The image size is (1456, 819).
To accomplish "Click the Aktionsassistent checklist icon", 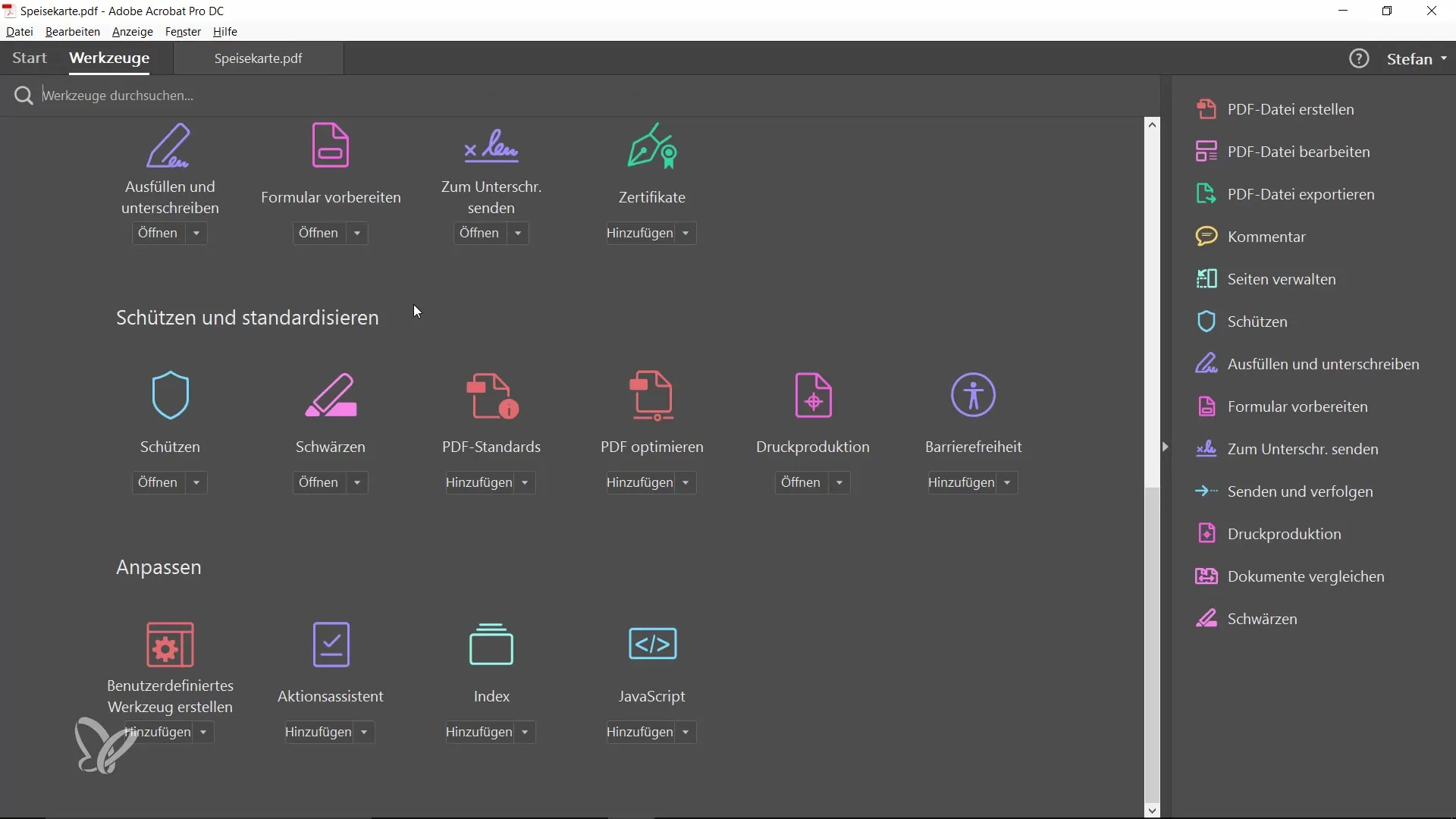I will [331, 645].
